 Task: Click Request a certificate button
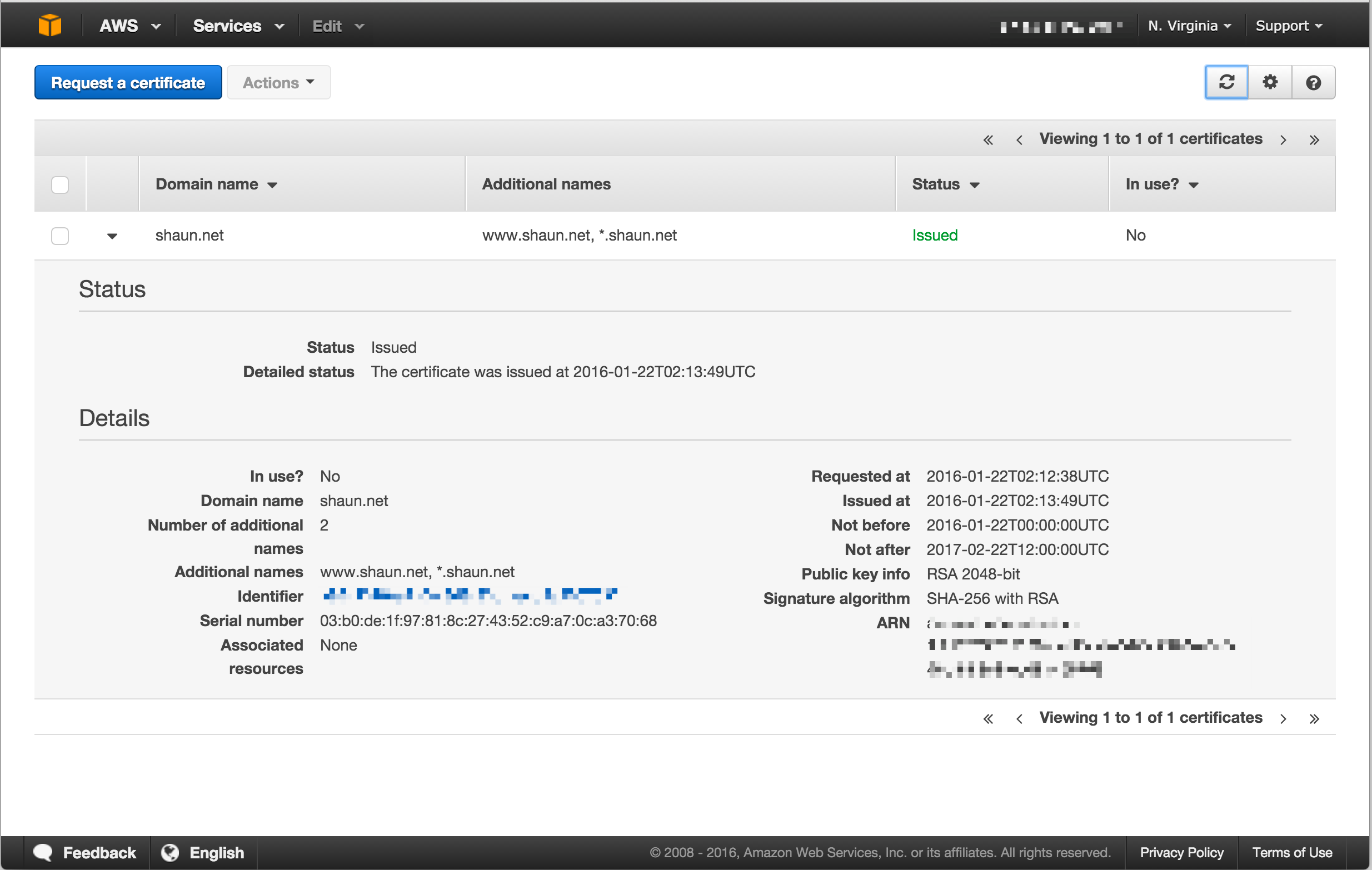pos(128,83)
